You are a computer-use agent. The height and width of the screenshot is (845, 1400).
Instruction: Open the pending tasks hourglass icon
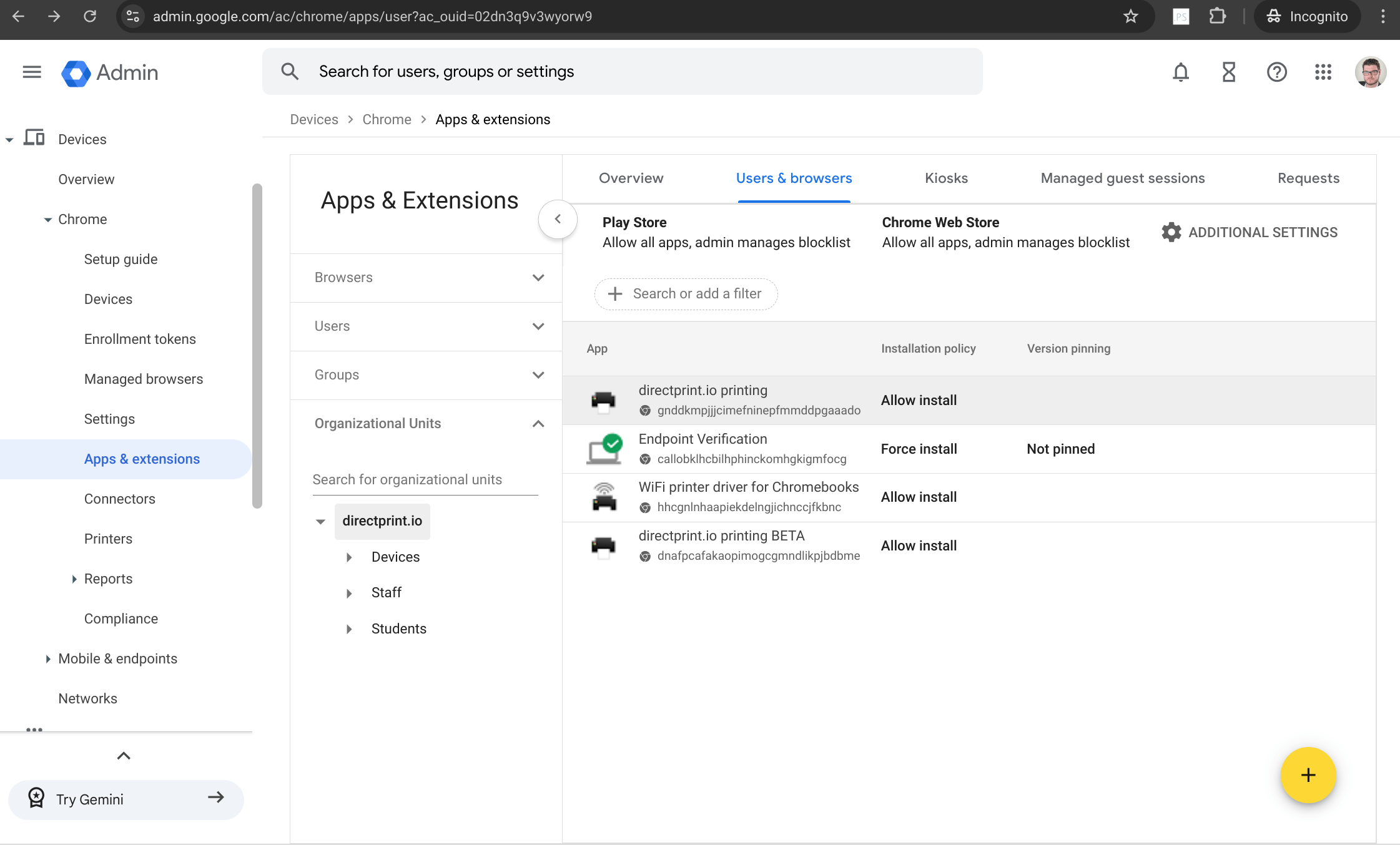click(x=1228, y=72)
